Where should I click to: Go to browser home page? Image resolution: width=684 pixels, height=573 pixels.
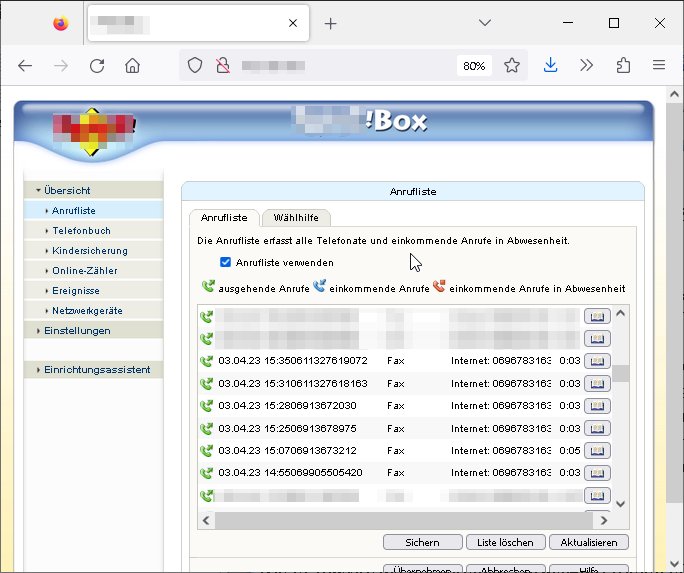[x=132, y=65]
